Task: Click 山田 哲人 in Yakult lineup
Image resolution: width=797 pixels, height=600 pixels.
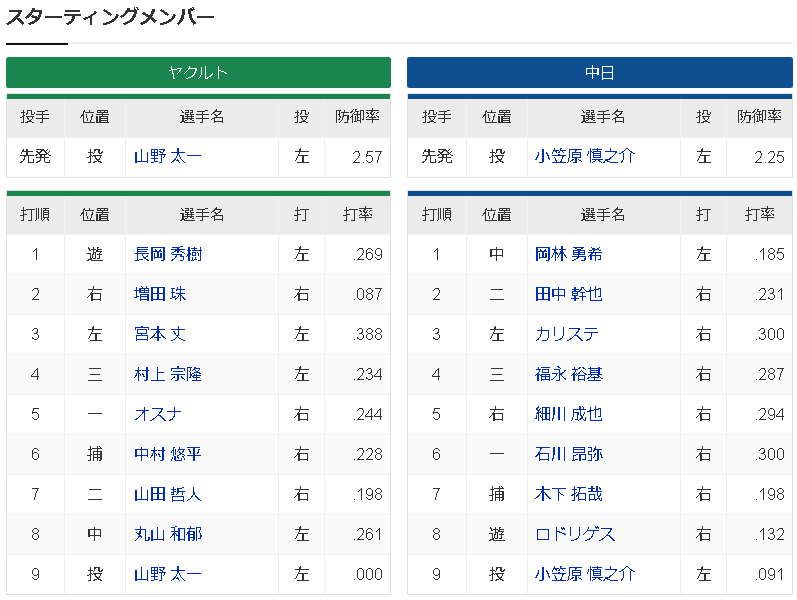Action: [x=168, y=494]
